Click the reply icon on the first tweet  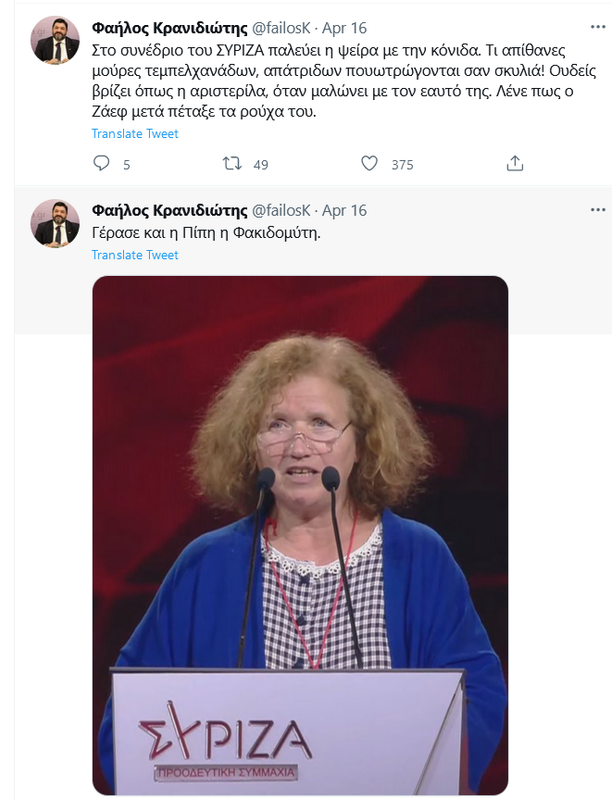(101, 164)
